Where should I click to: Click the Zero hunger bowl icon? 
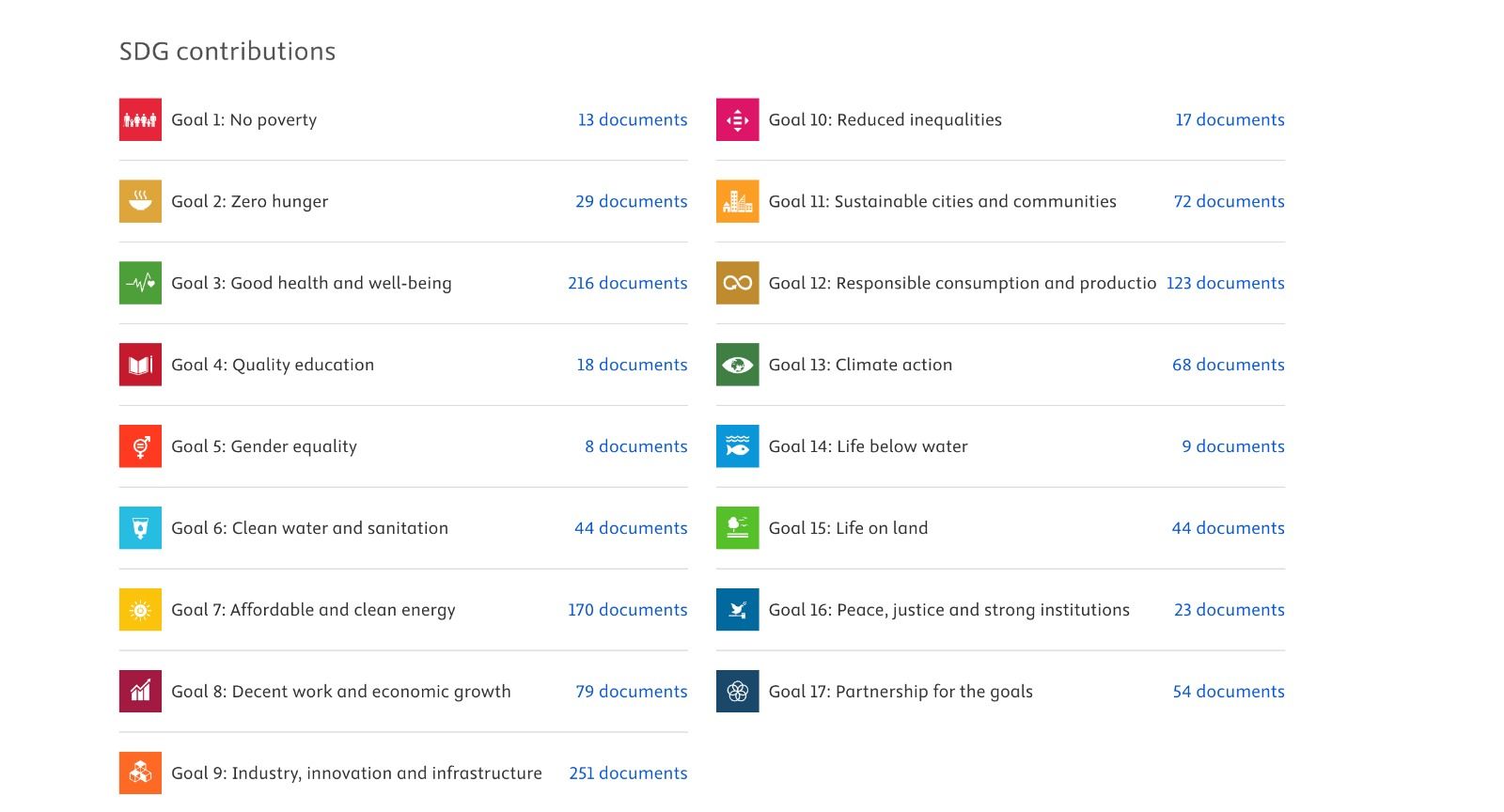140,201
